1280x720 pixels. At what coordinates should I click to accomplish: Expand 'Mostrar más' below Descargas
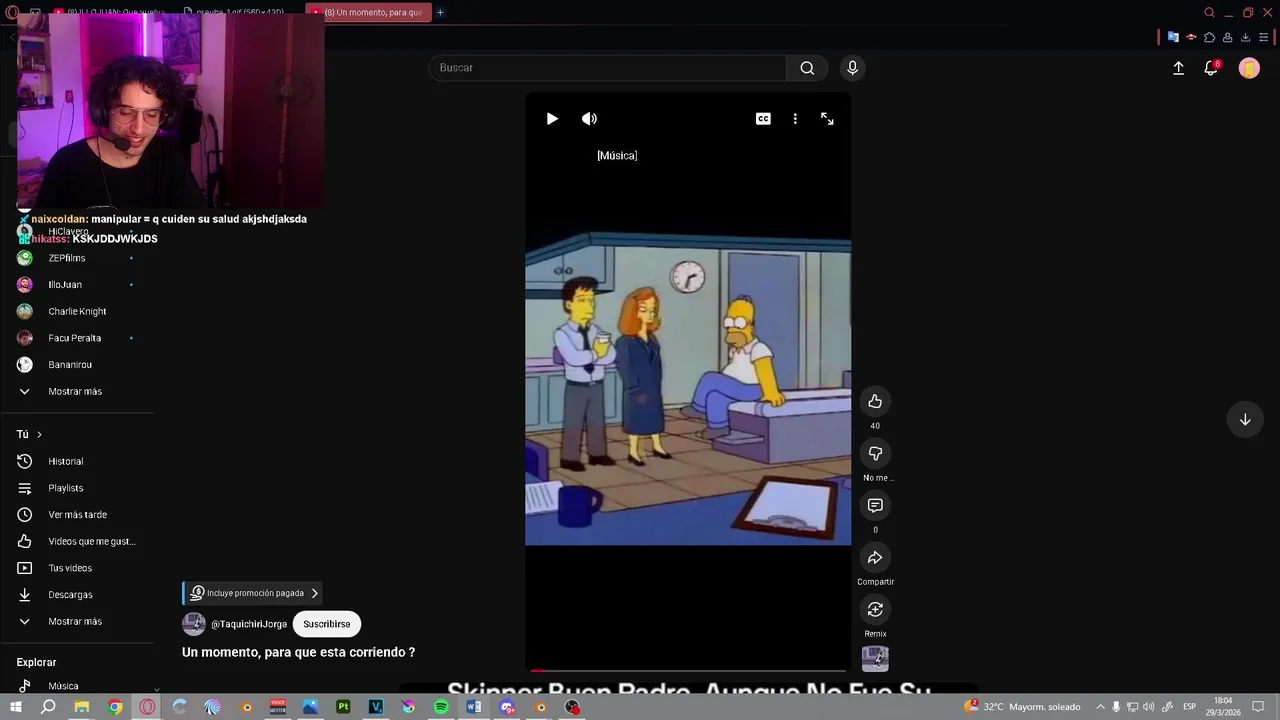pos(75,621)
